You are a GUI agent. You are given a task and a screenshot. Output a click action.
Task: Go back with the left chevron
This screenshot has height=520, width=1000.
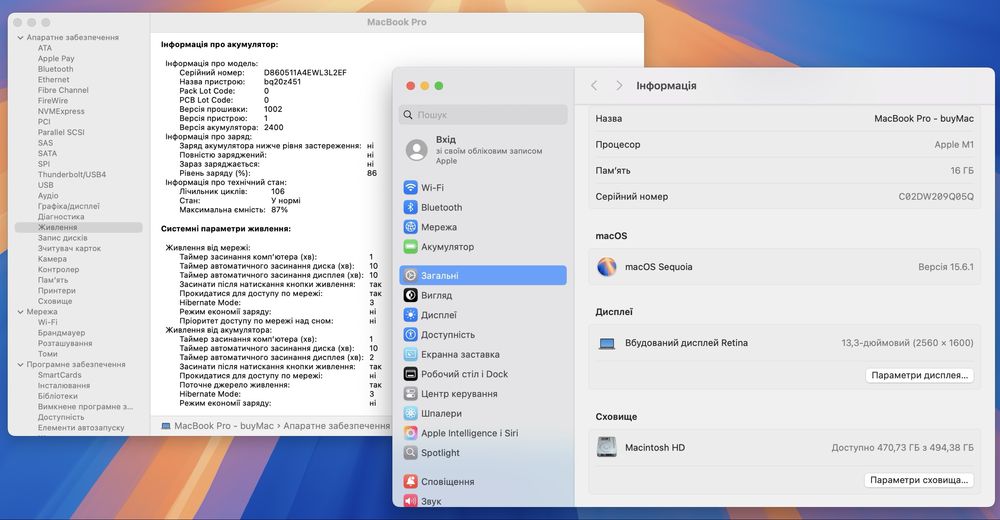(594, 85)
